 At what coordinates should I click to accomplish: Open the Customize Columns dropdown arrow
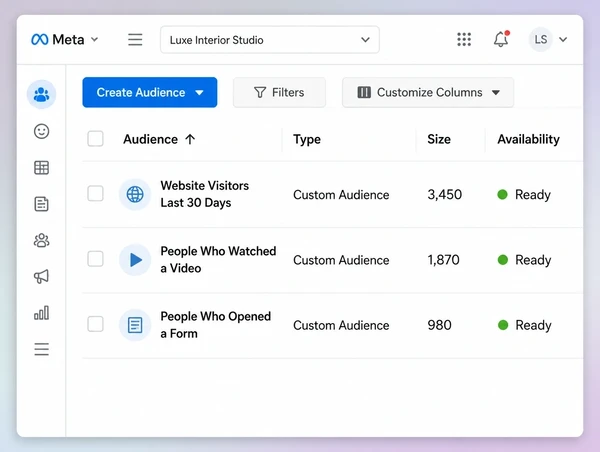(496, 93)
